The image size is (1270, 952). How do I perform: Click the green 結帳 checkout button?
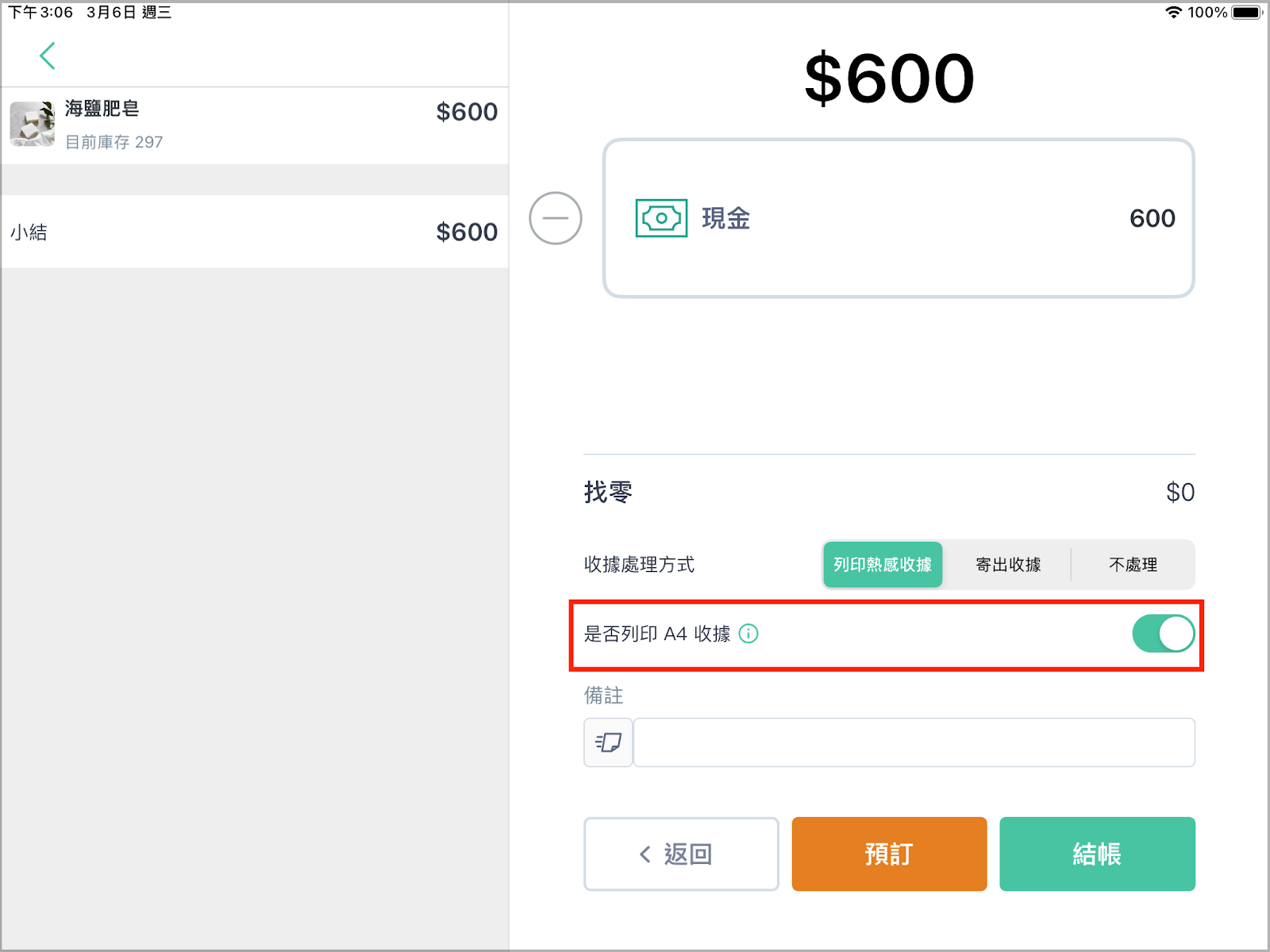pyautogui.click(x=1097, y=854)
